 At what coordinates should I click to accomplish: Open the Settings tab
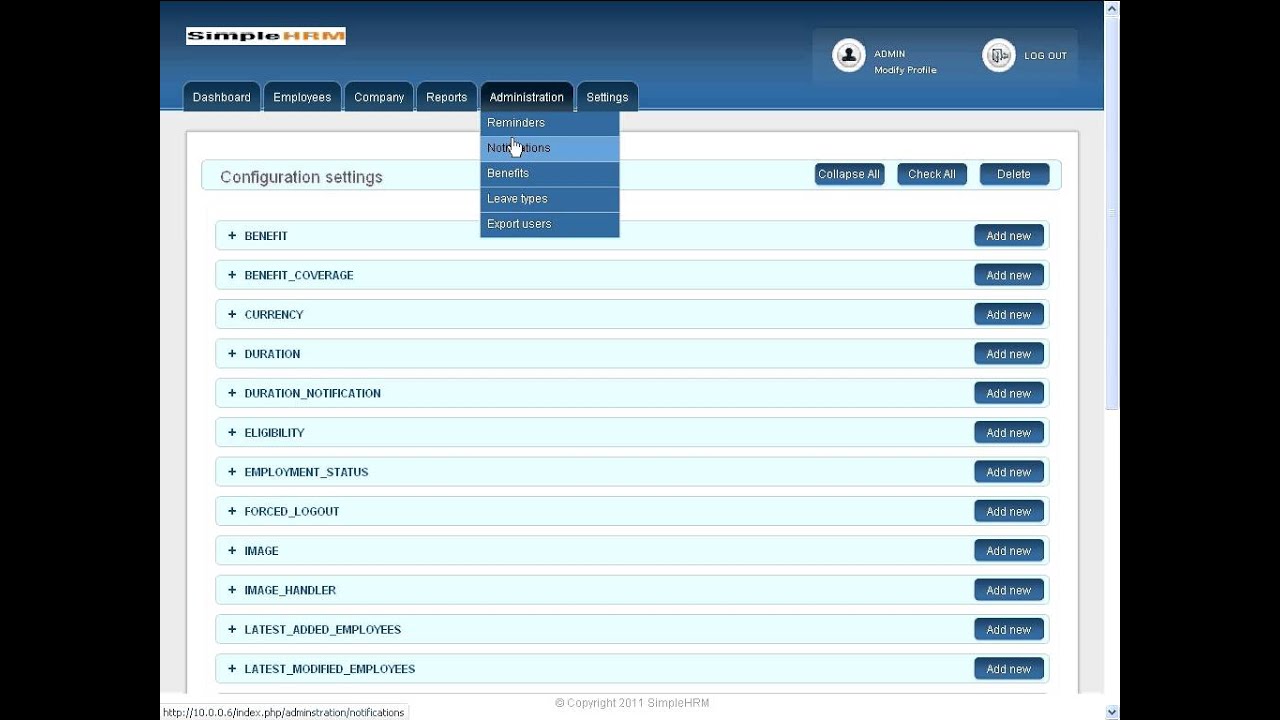607,97
